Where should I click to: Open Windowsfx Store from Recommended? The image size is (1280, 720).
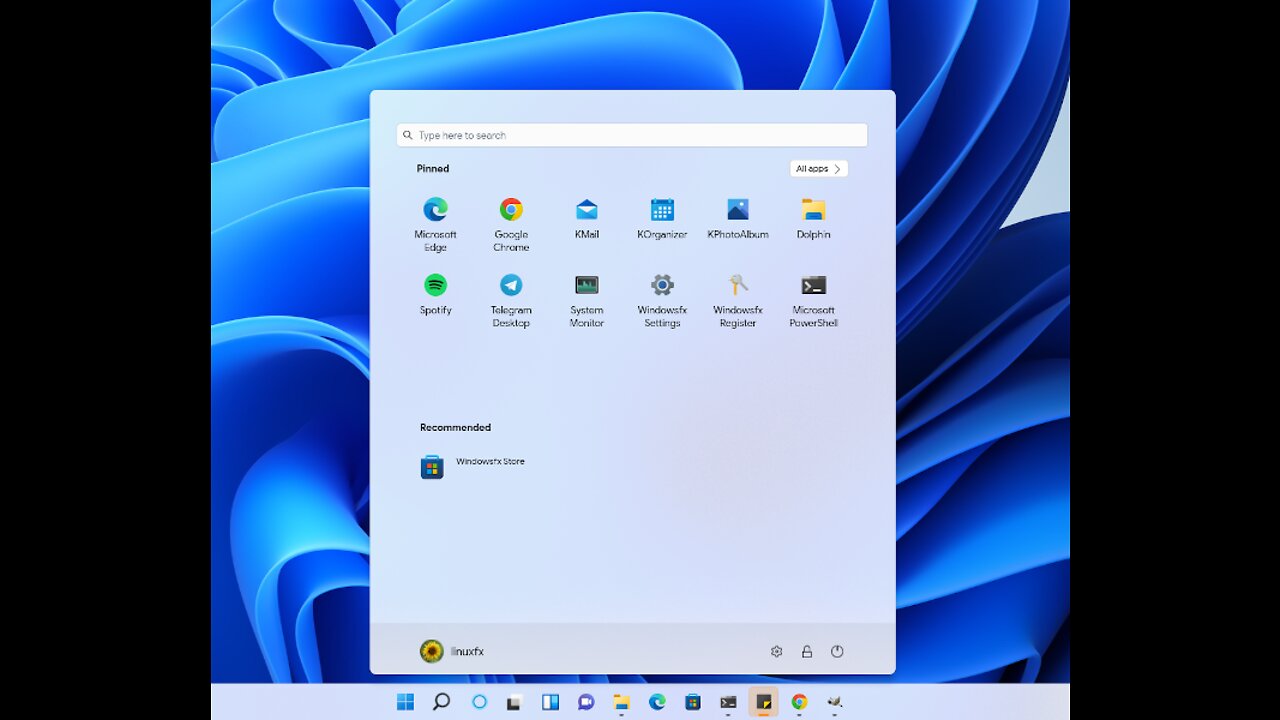pos(473,466)
